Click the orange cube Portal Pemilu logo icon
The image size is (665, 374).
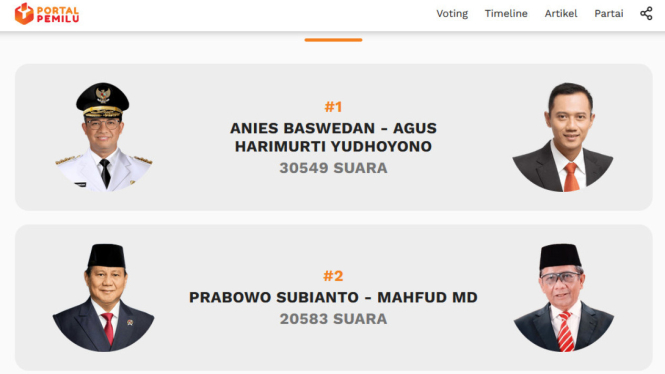24,14
